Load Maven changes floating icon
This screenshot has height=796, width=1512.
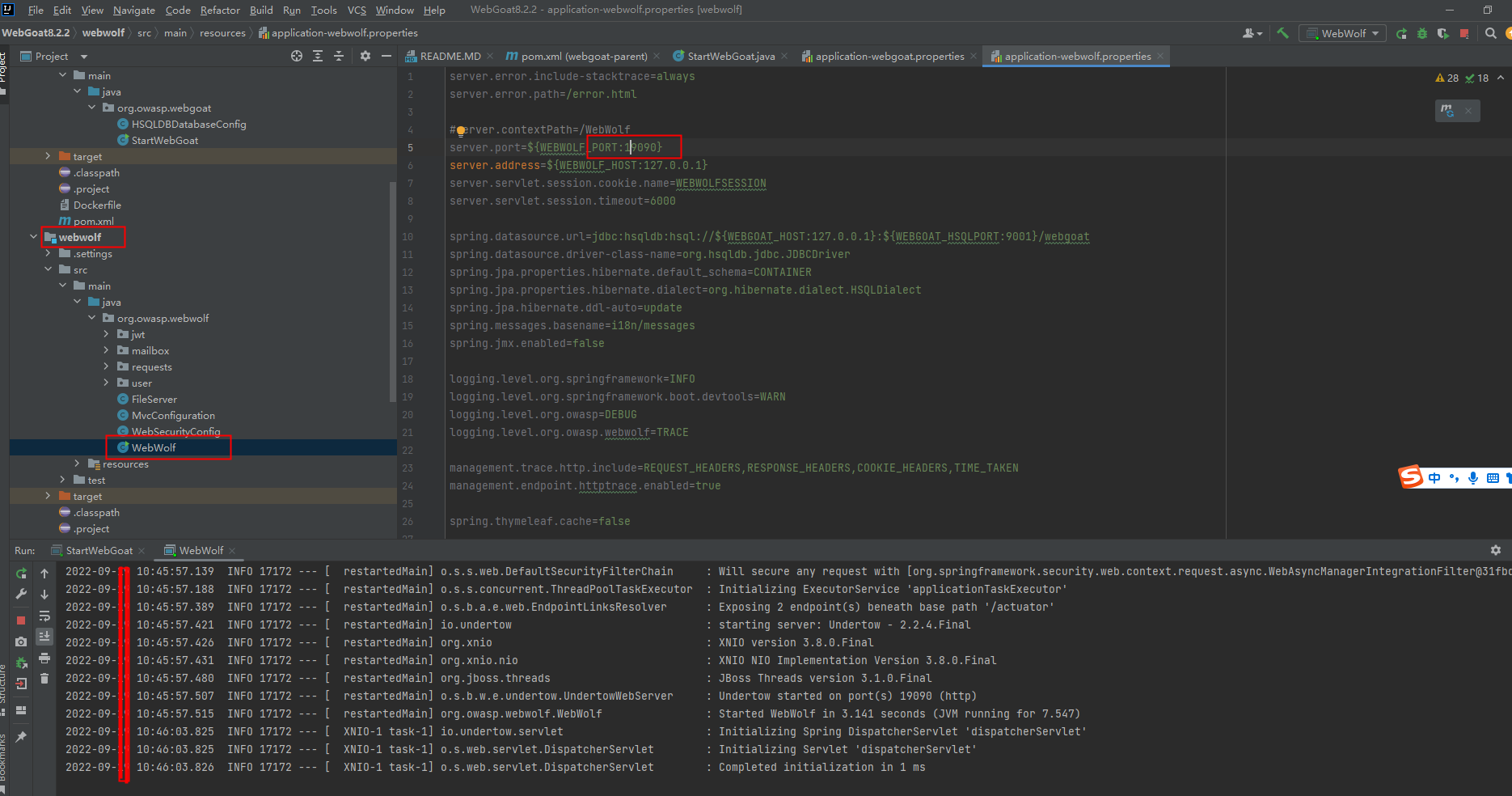[1447, 110]
